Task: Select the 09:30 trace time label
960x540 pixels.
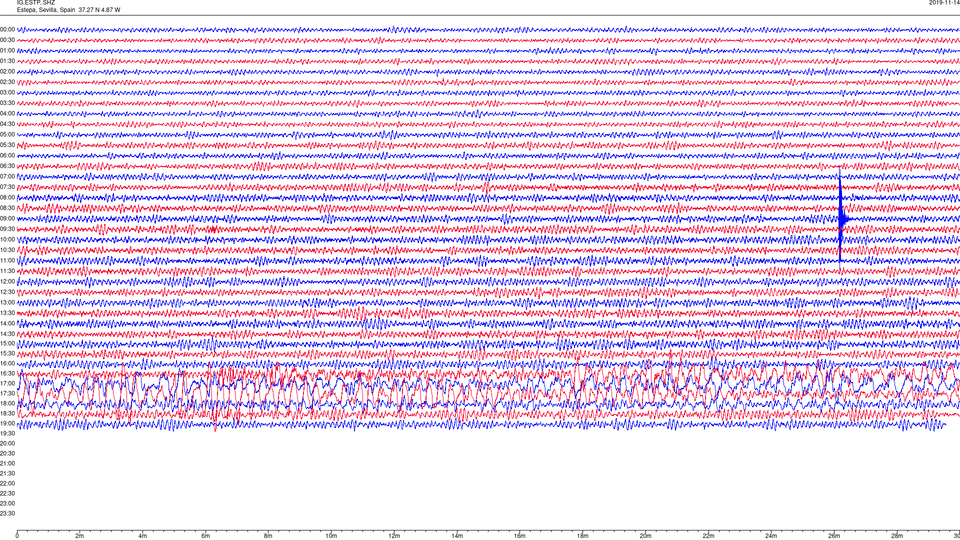Action: [x=7, y=229]
